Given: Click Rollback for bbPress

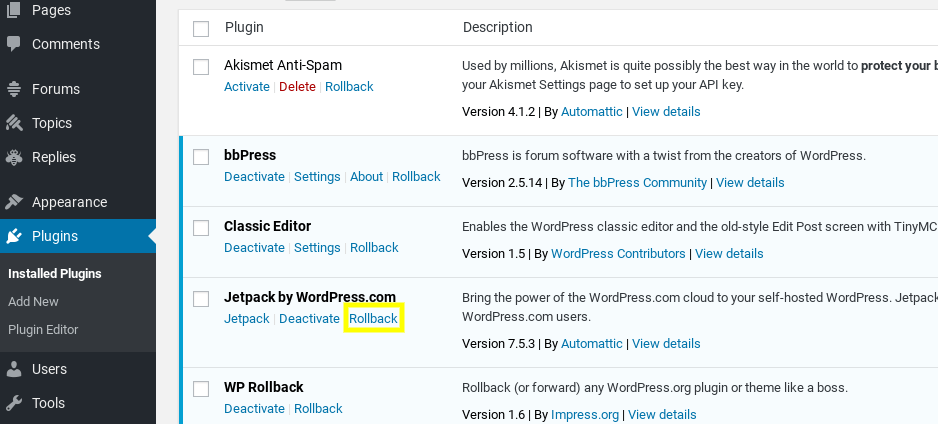Looking at the screenshot, I should point(416,177).
